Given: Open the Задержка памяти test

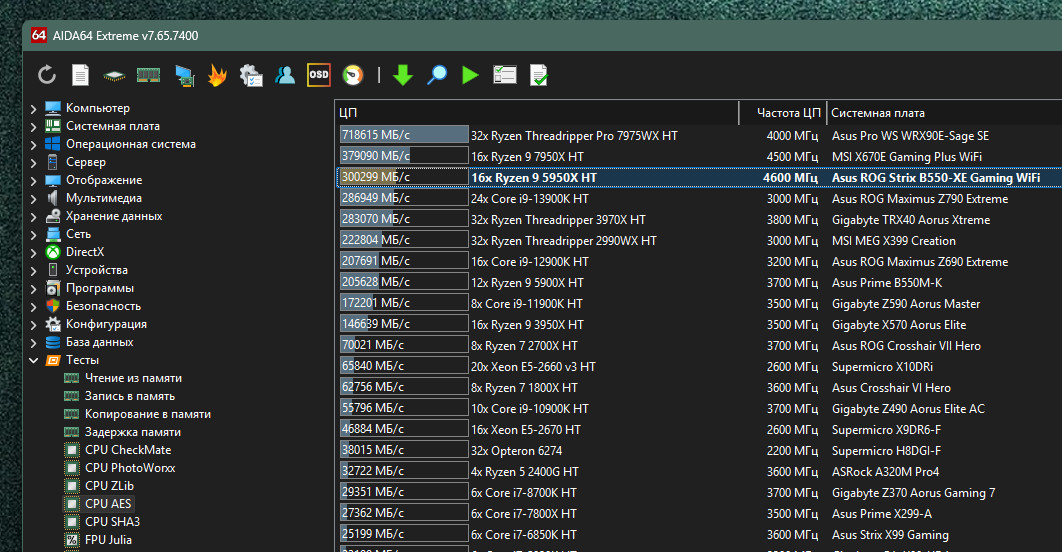Looking at the screenshot, I should tap(133, 431).
